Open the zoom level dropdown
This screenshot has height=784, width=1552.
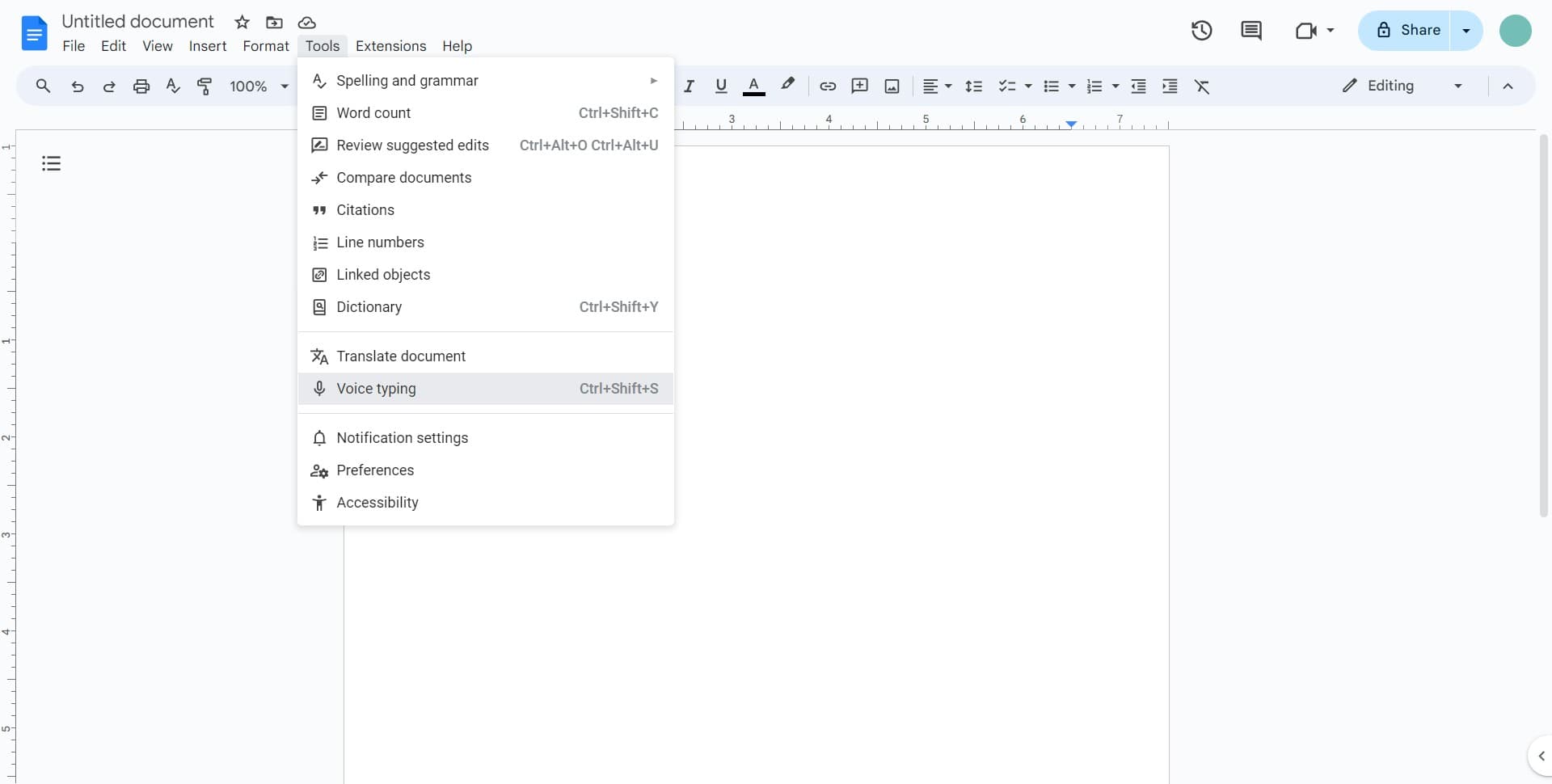257,86
